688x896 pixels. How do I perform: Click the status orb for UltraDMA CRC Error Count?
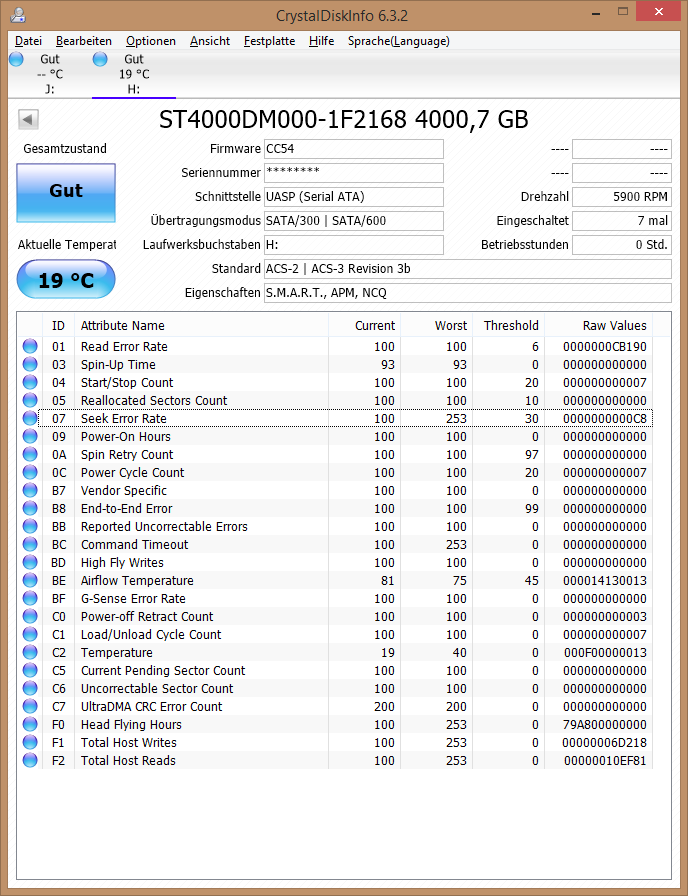[30, 706]
